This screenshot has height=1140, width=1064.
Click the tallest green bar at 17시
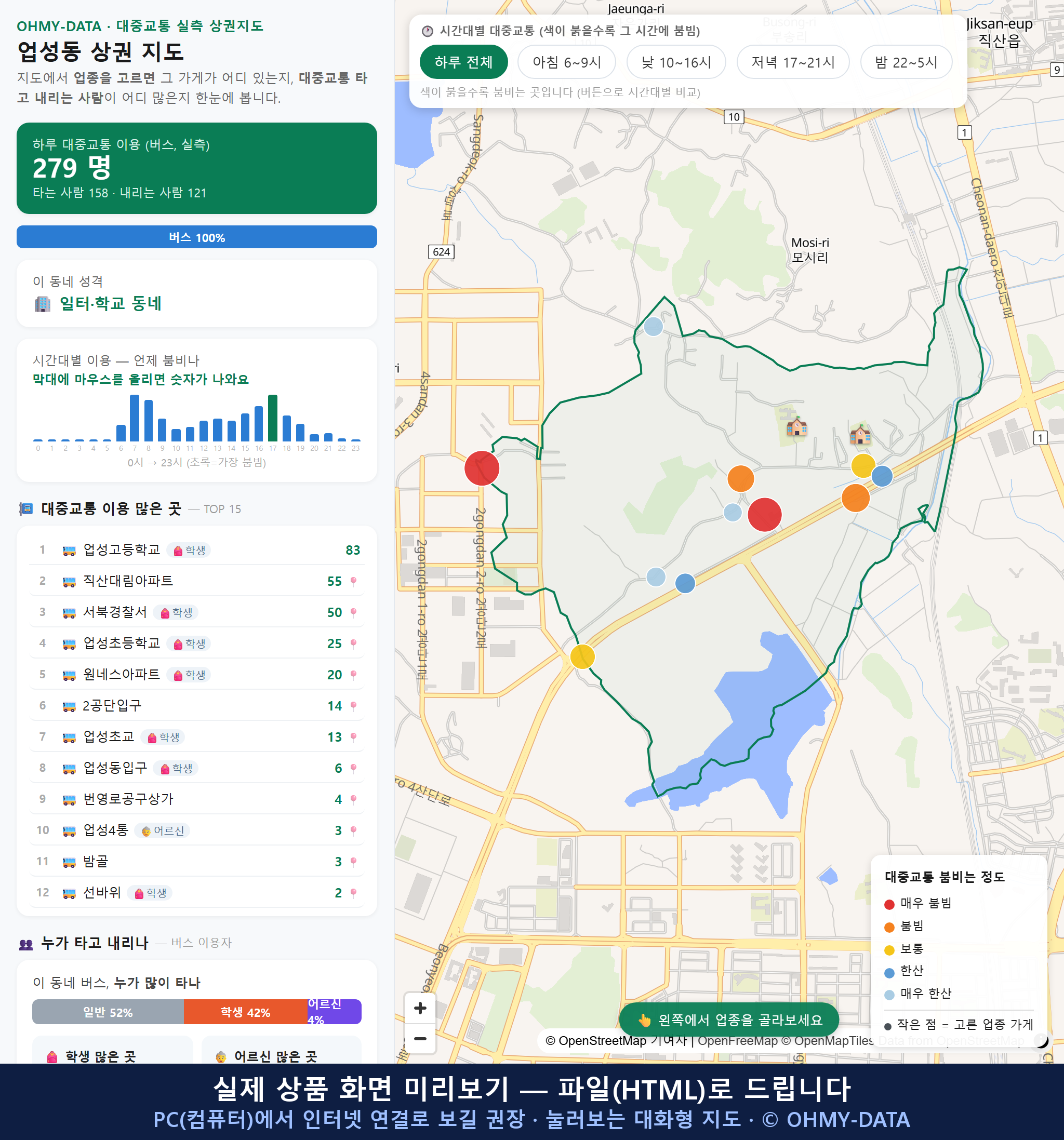point(272,418)
